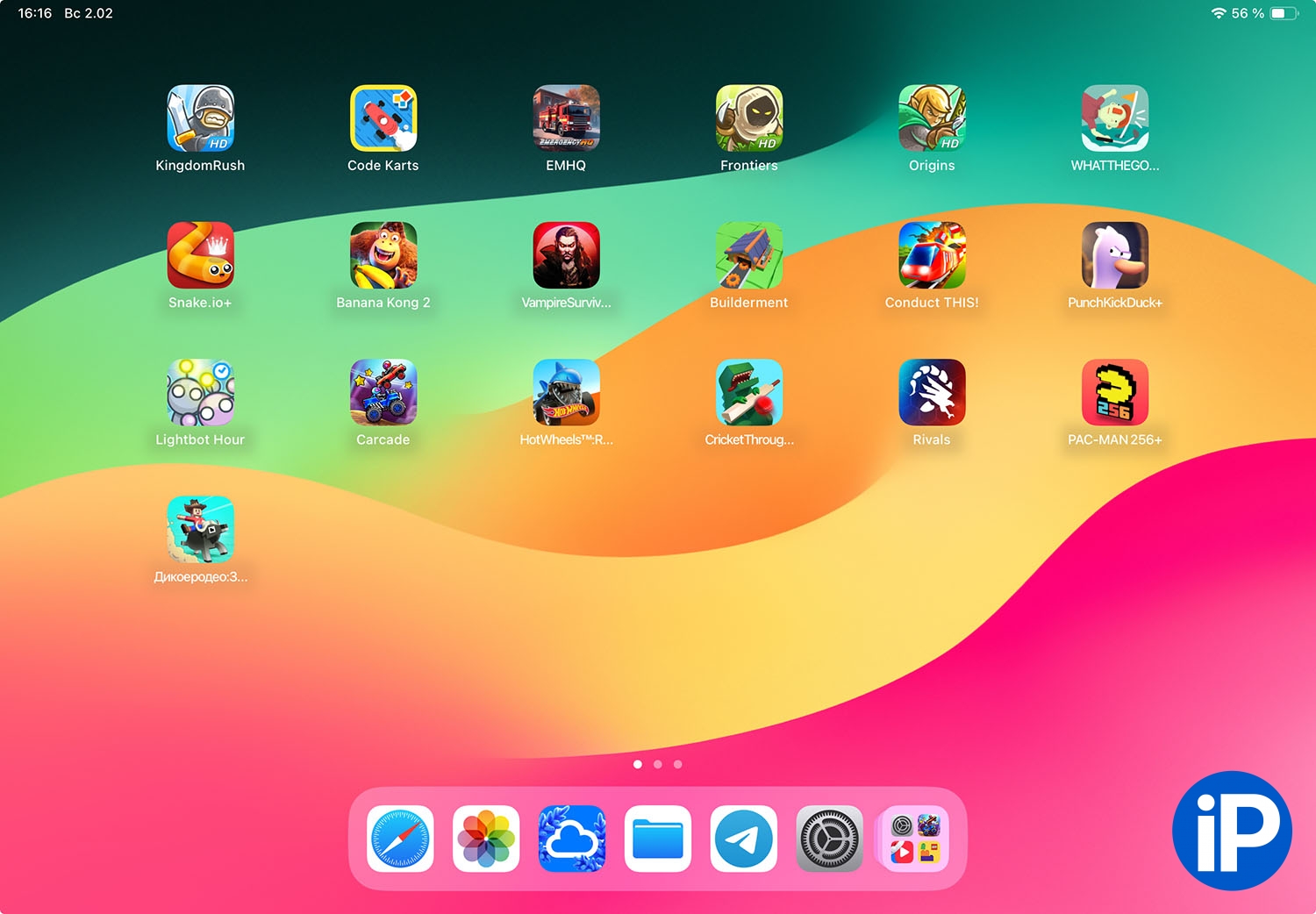The image size is (1316, 914).
Task: Open Telegram from the dock
Action: pyautogui.click(x=743, y=839)
